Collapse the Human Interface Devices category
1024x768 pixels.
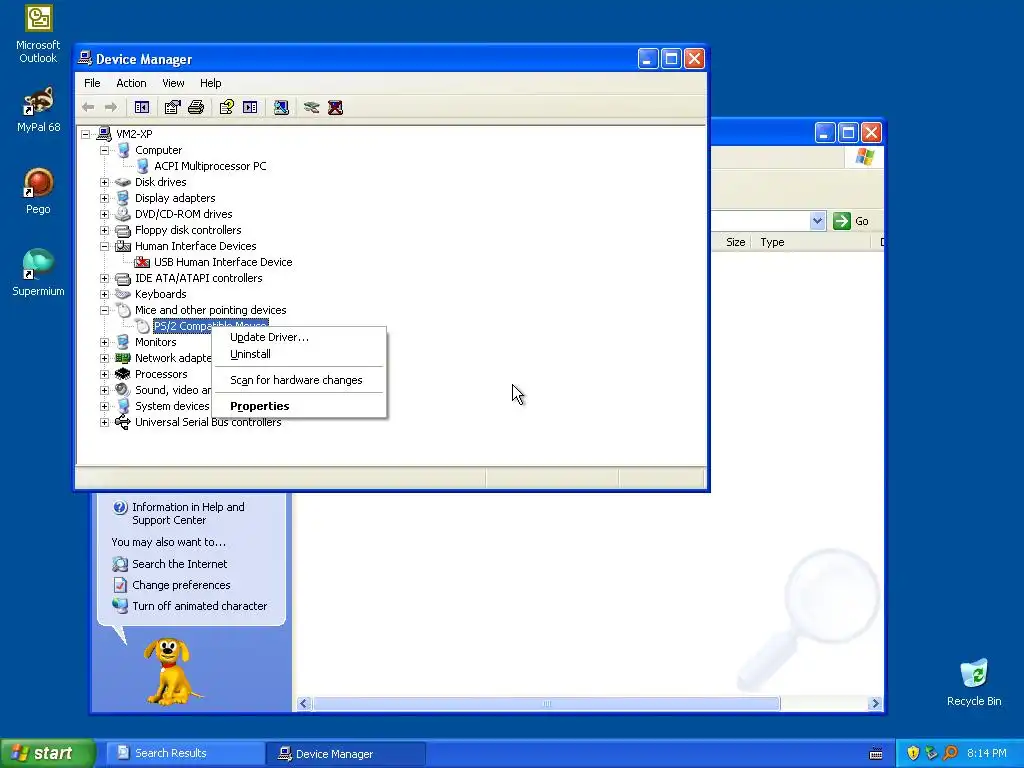coord(104,246)
